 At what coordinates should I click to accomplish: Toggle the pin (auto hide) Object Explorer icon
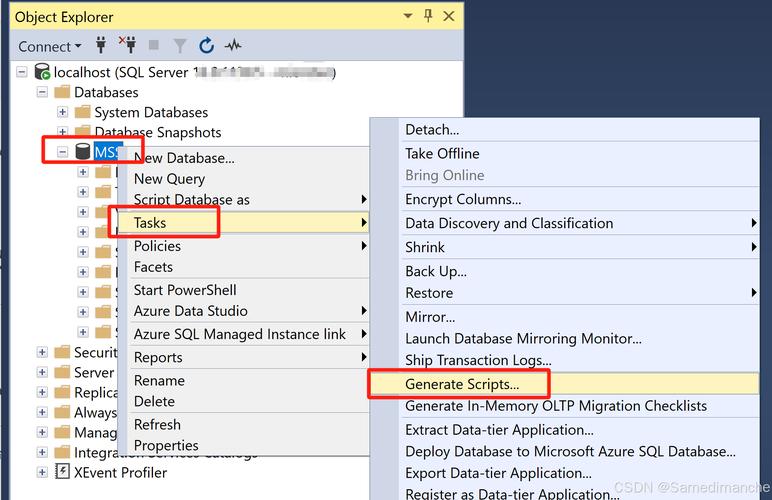[428, 16]
